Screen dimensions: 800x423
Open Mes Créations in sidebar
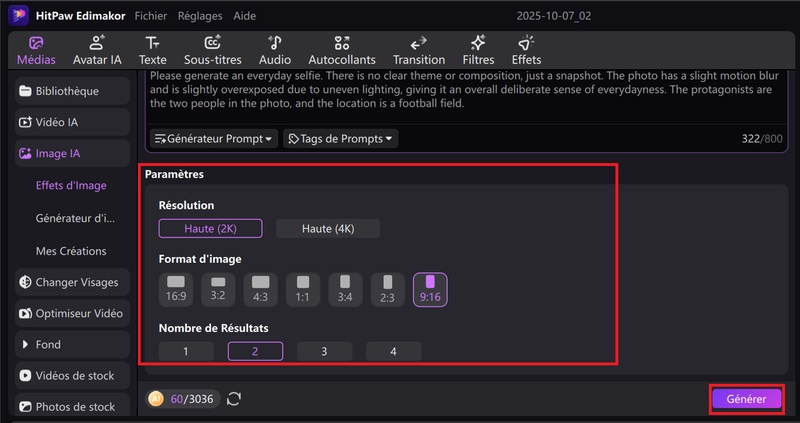[x=71, y=251]
